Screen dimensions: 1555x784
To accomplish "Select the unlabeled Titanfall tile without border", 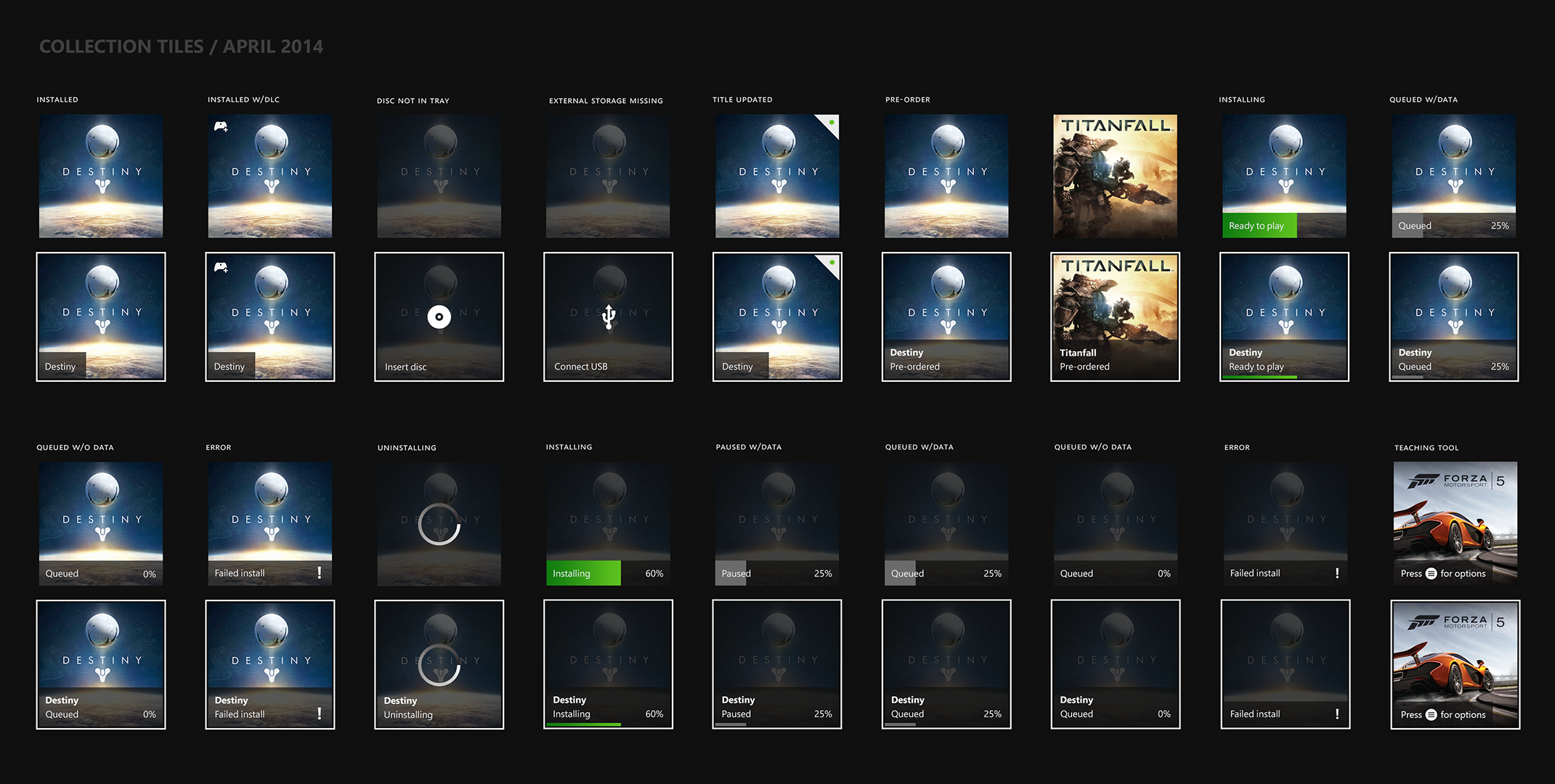I will click(x=1115, y=176).
